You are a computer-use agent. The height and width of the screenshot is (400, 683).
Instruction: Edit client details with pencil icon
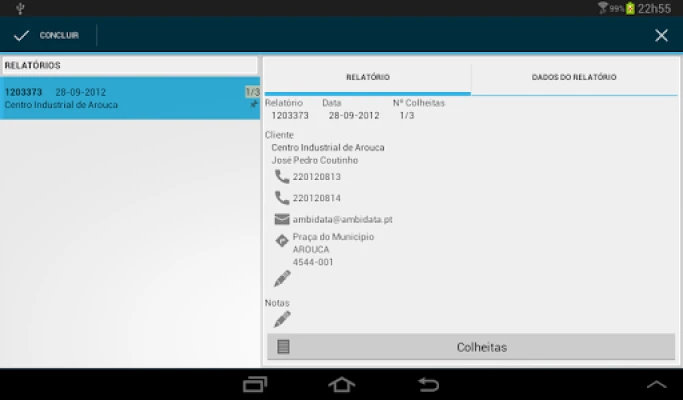point(282,279)
